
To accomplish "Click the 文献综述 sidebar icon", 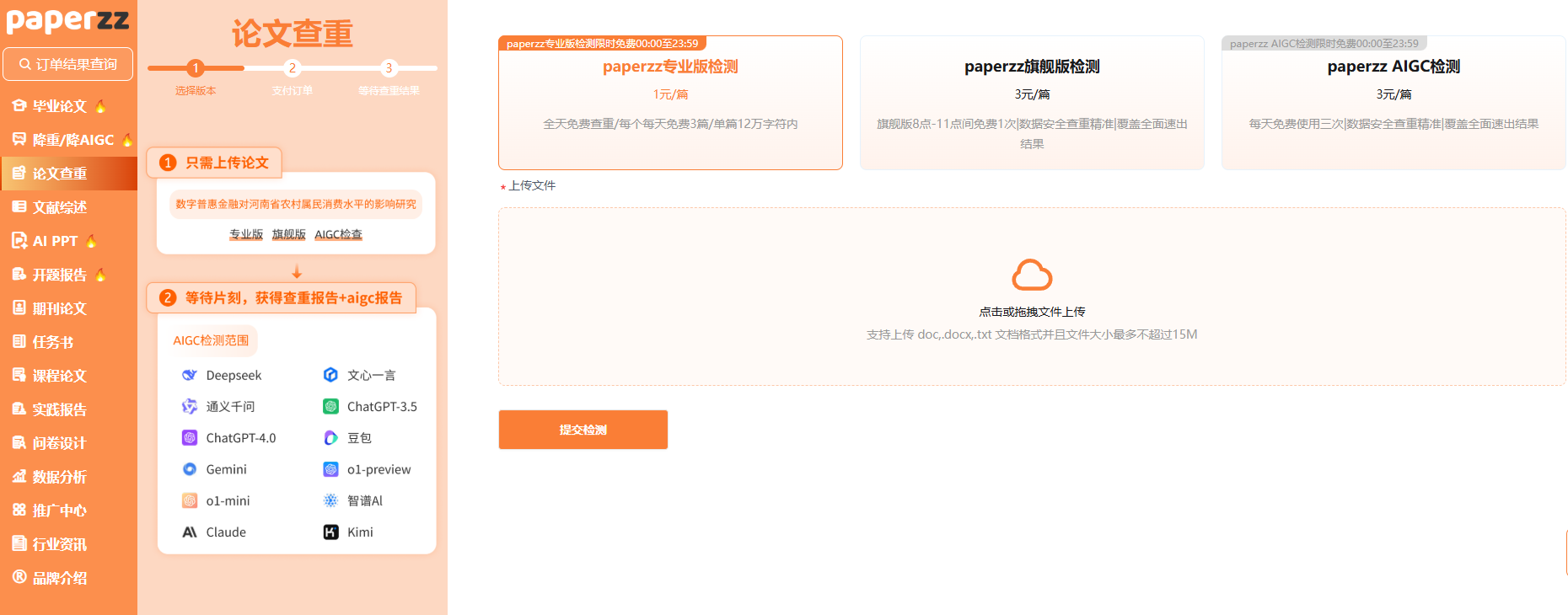I will (19, 206).
